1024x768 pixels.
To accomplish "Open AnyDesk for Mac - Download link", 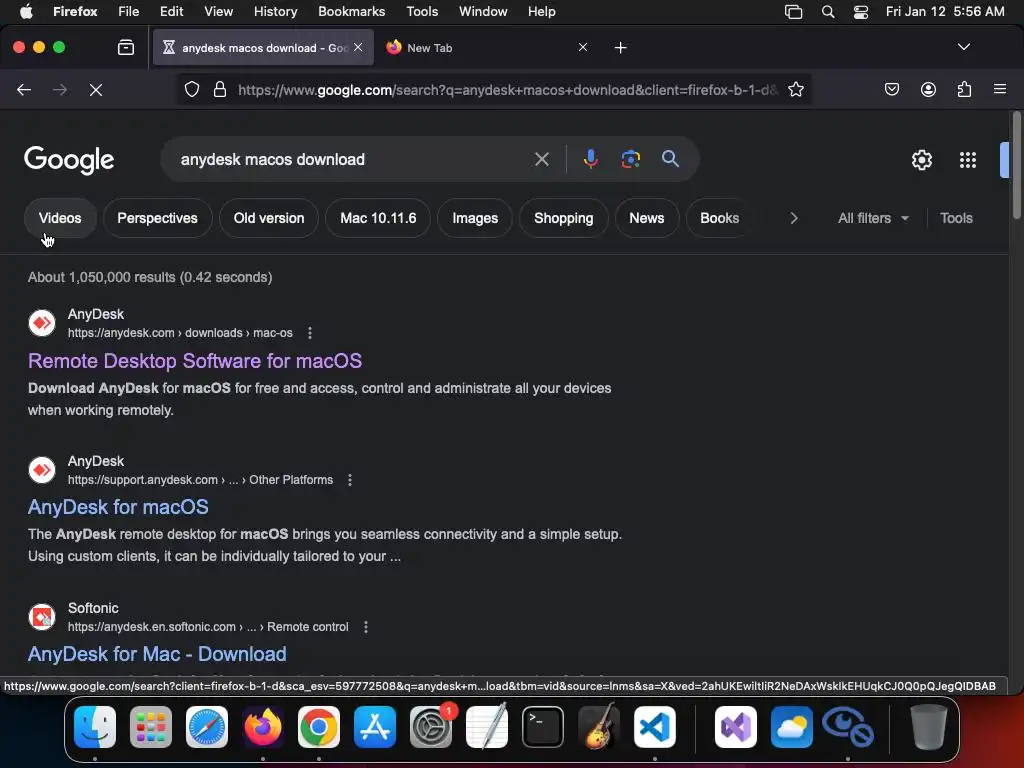I will (x=157, y=654).
